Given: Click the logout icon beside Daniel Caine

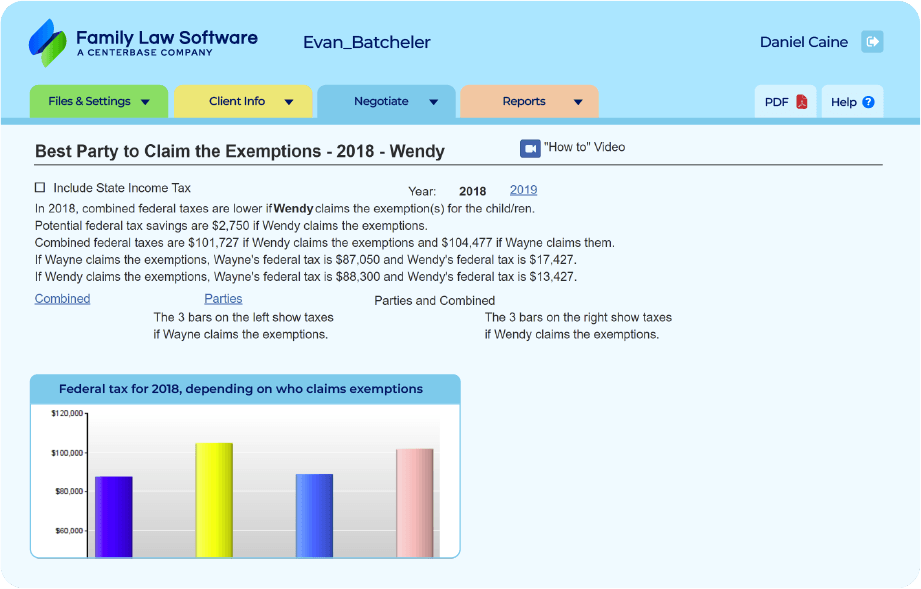Looking at the screenshot, I should [x=872, y=42].
